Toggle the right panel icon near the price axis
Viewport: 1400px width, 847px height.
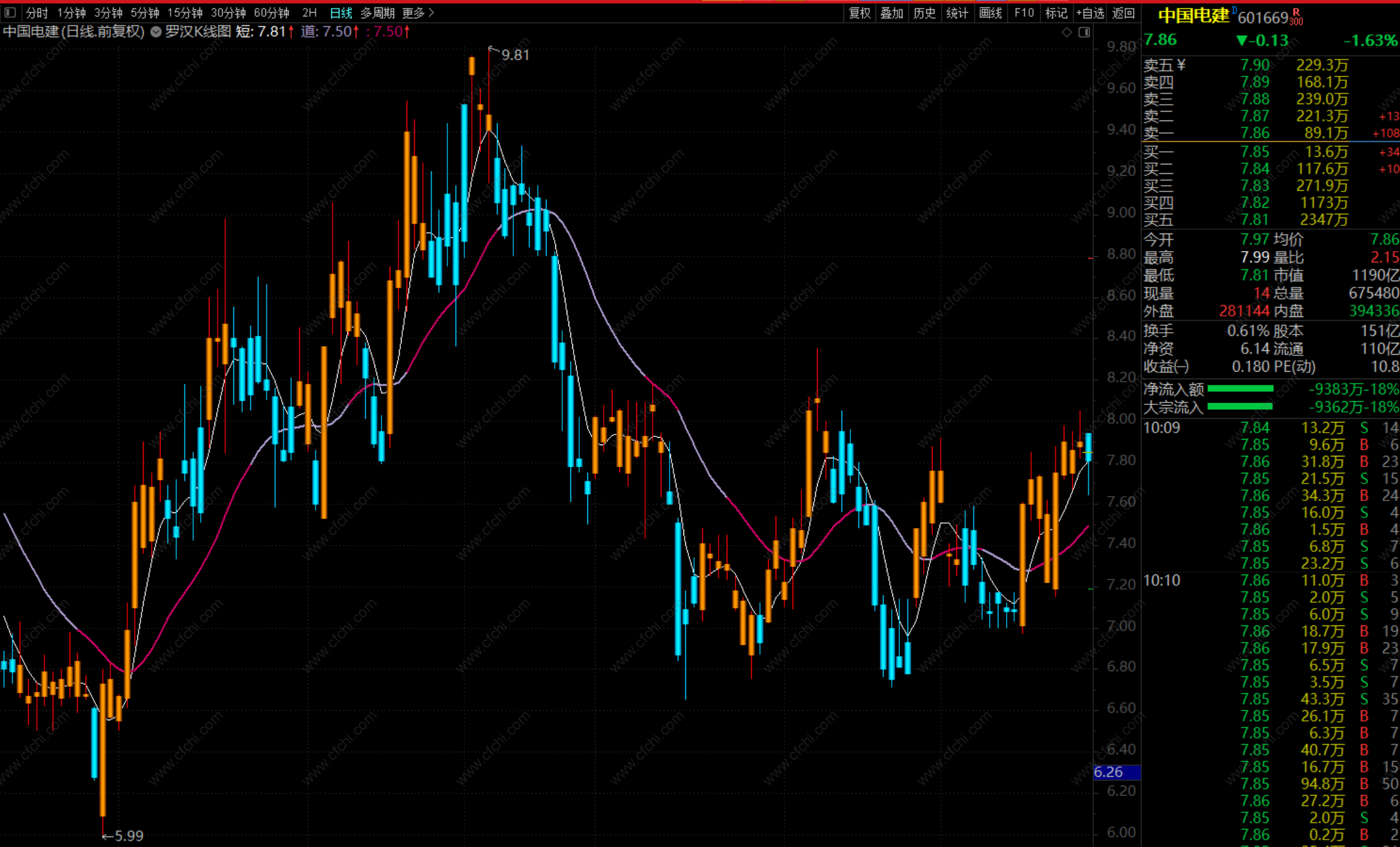[1084, 32]
